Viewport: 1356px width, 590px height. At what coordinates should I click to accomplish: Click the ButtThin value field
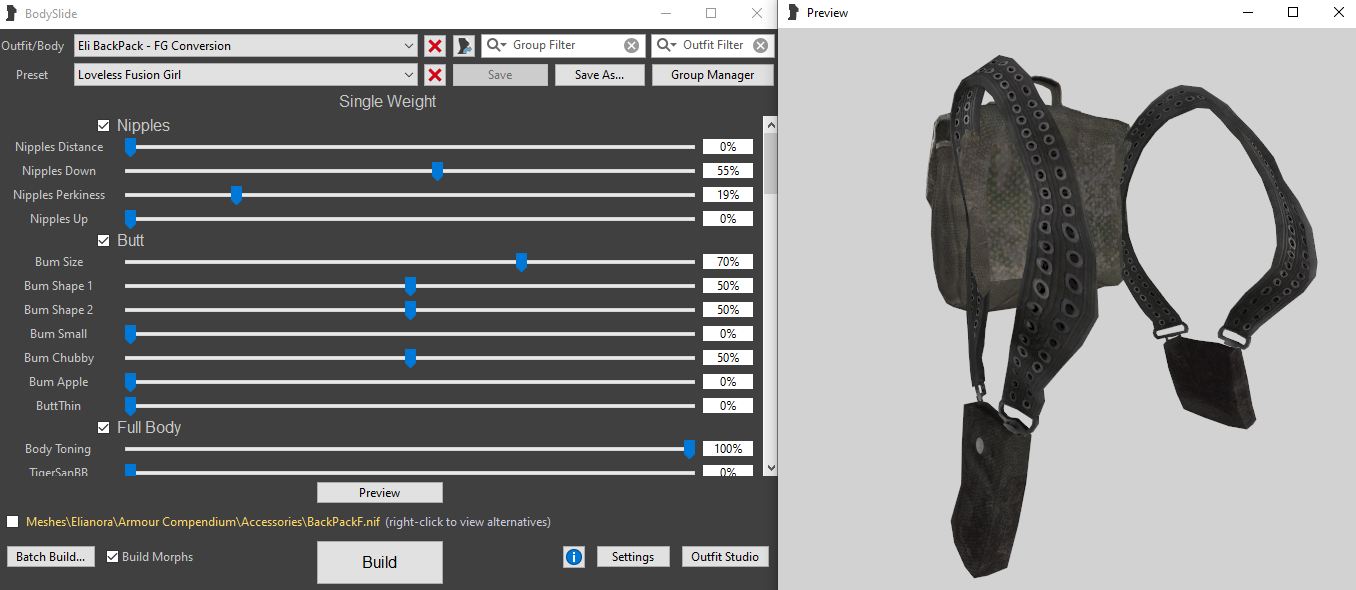728,406
